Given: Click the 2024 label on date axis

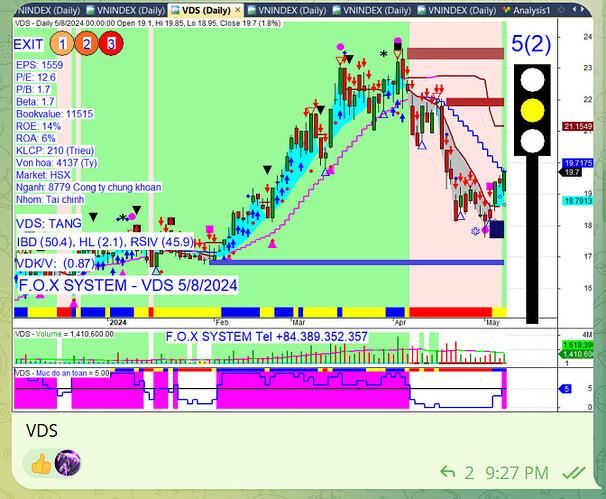Looking at the screenshot, I should (x=117, y=322).
